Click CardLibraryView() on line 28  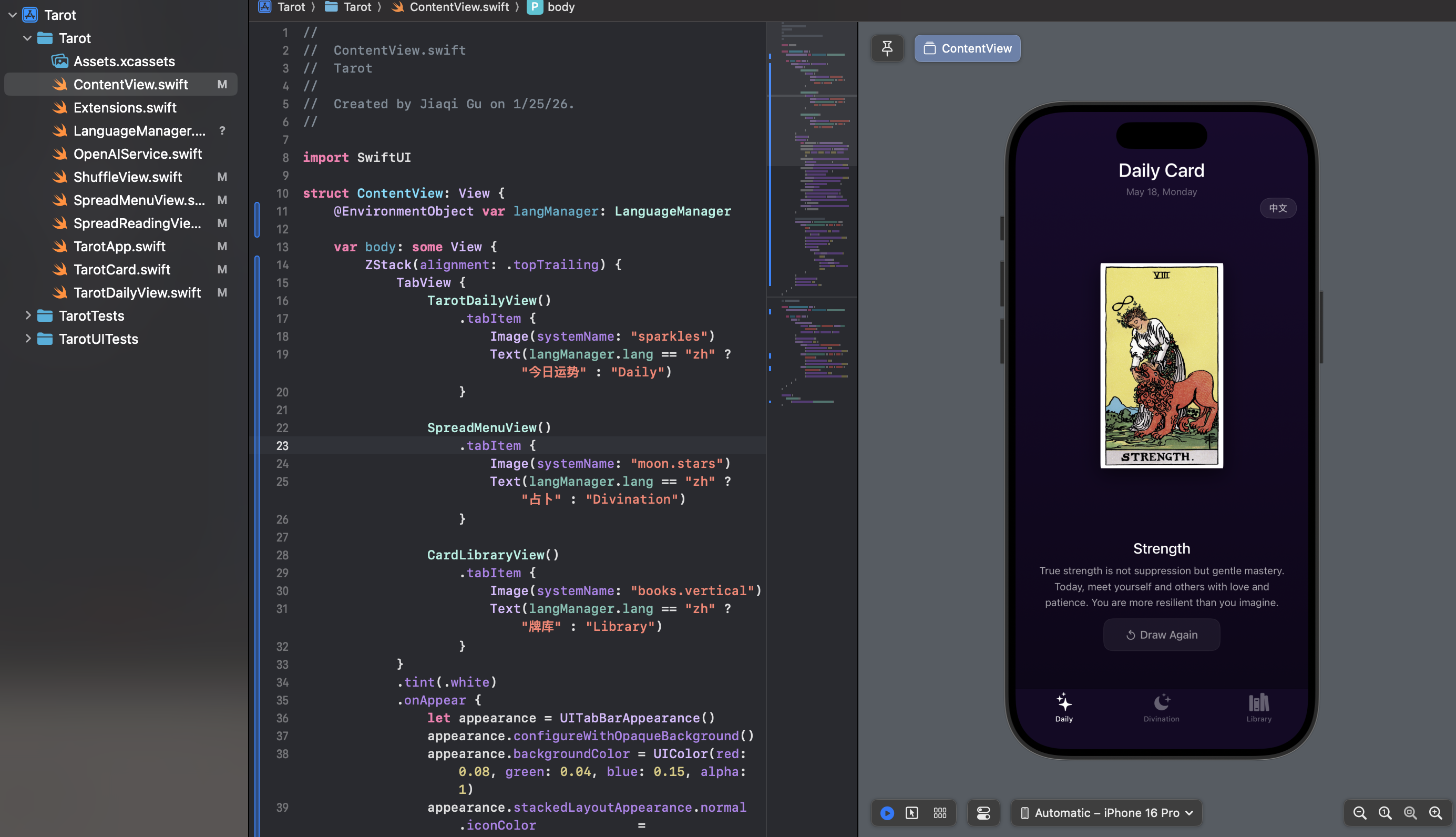tap(493, 555)
